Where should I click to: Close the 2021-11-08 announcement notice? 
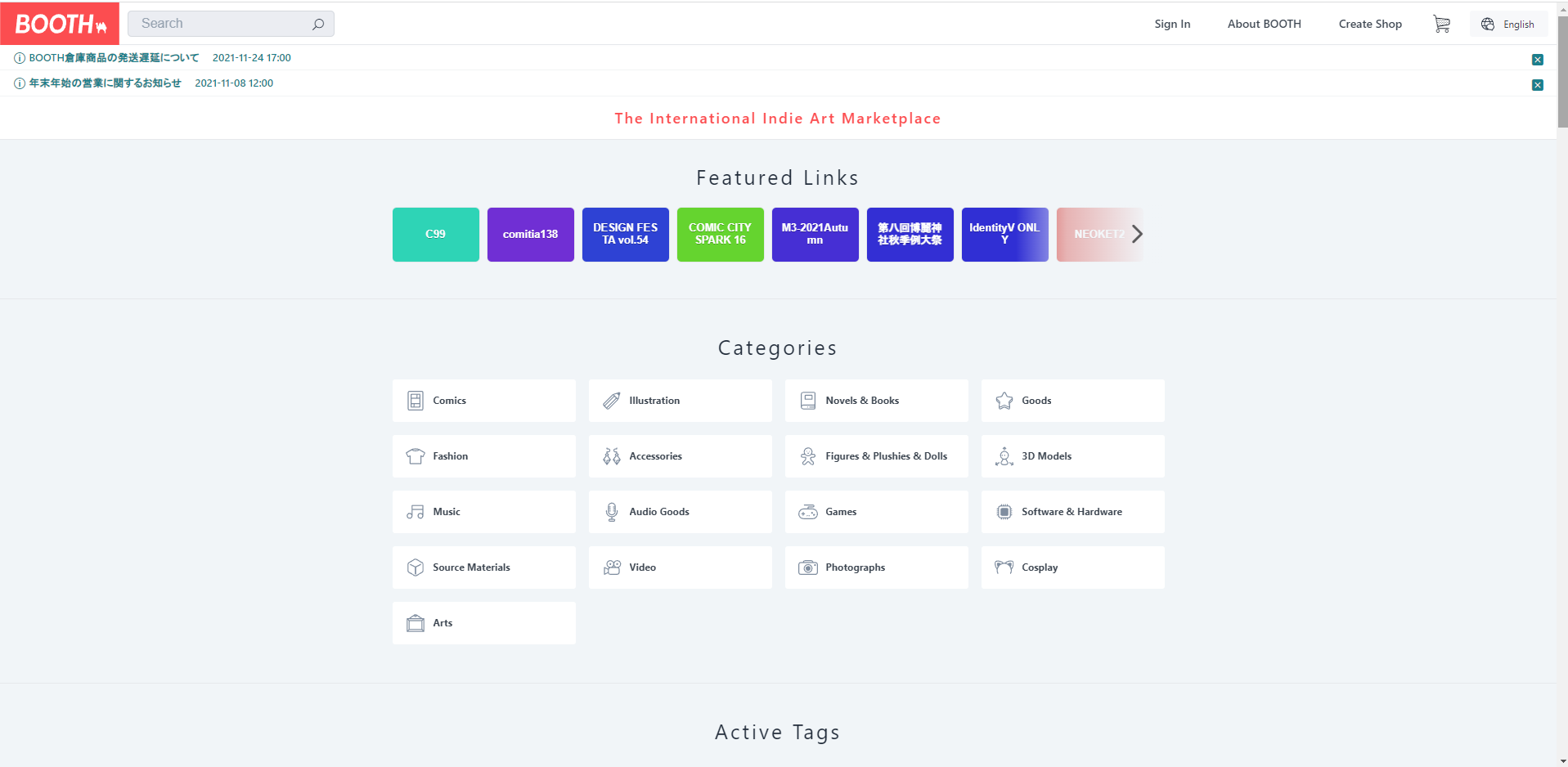click(1537, 85)
